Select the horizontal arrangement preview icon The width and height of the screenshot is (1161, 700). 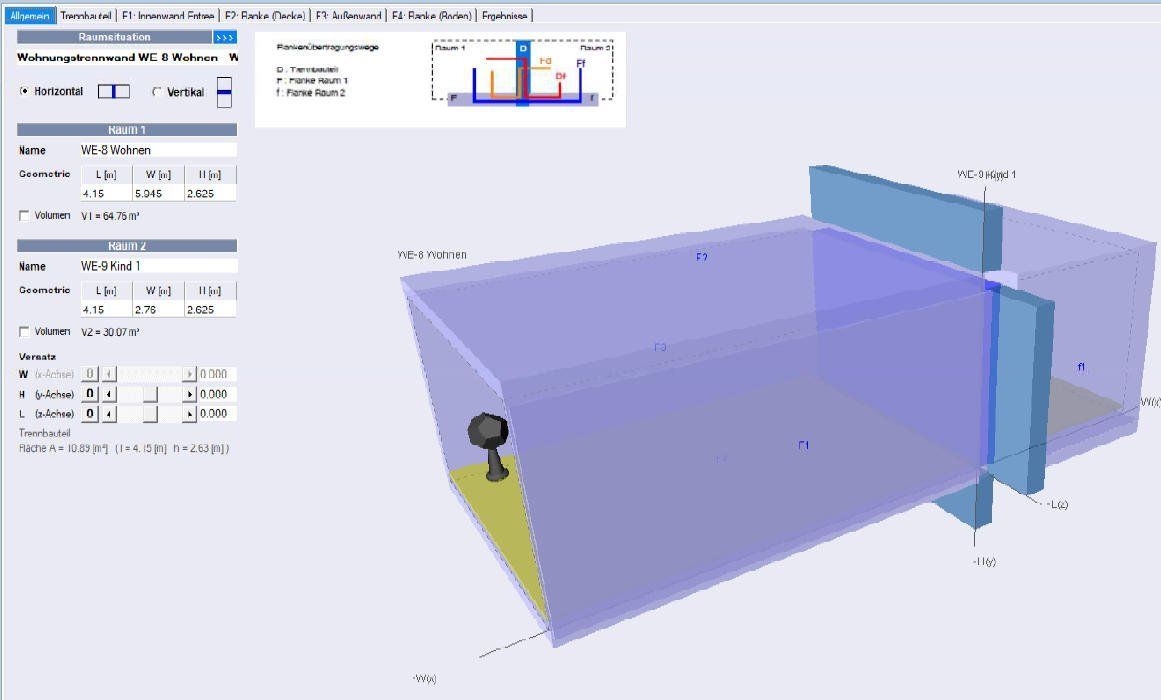point(113,91)
